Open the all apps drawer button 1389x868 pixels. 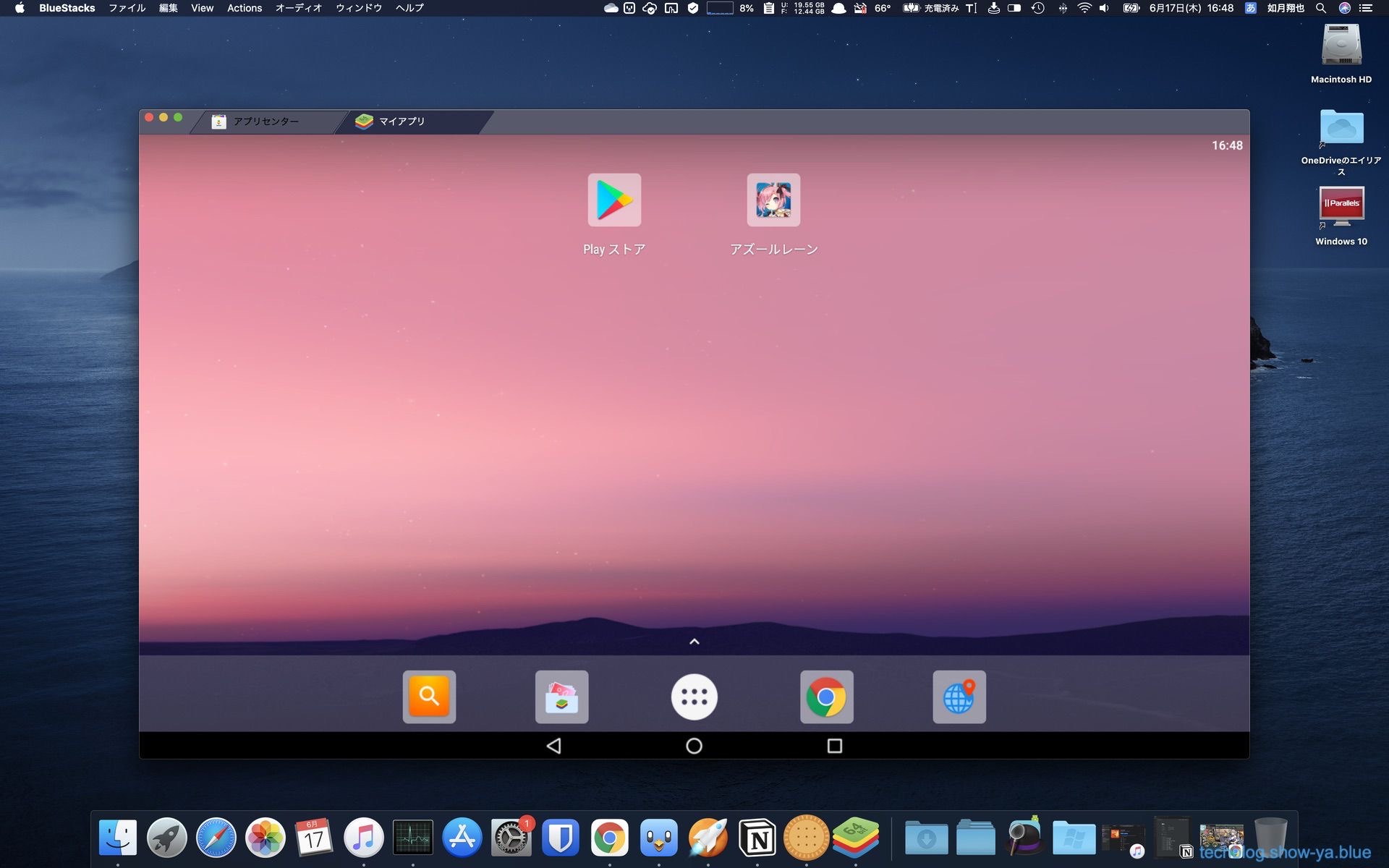point(694,697)
